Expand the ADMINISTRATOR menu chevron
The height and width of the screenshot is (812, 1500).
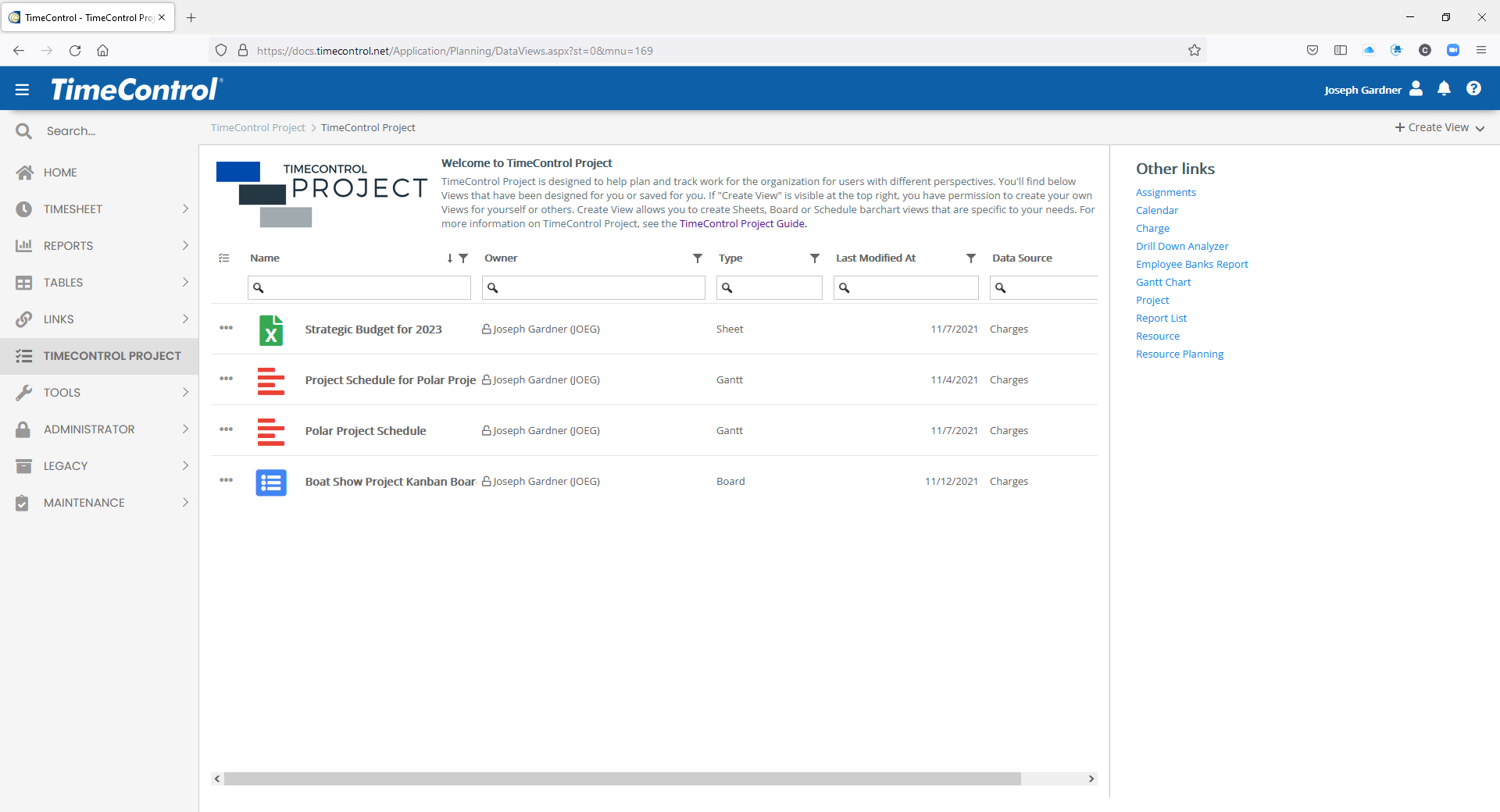click(185, 429)
